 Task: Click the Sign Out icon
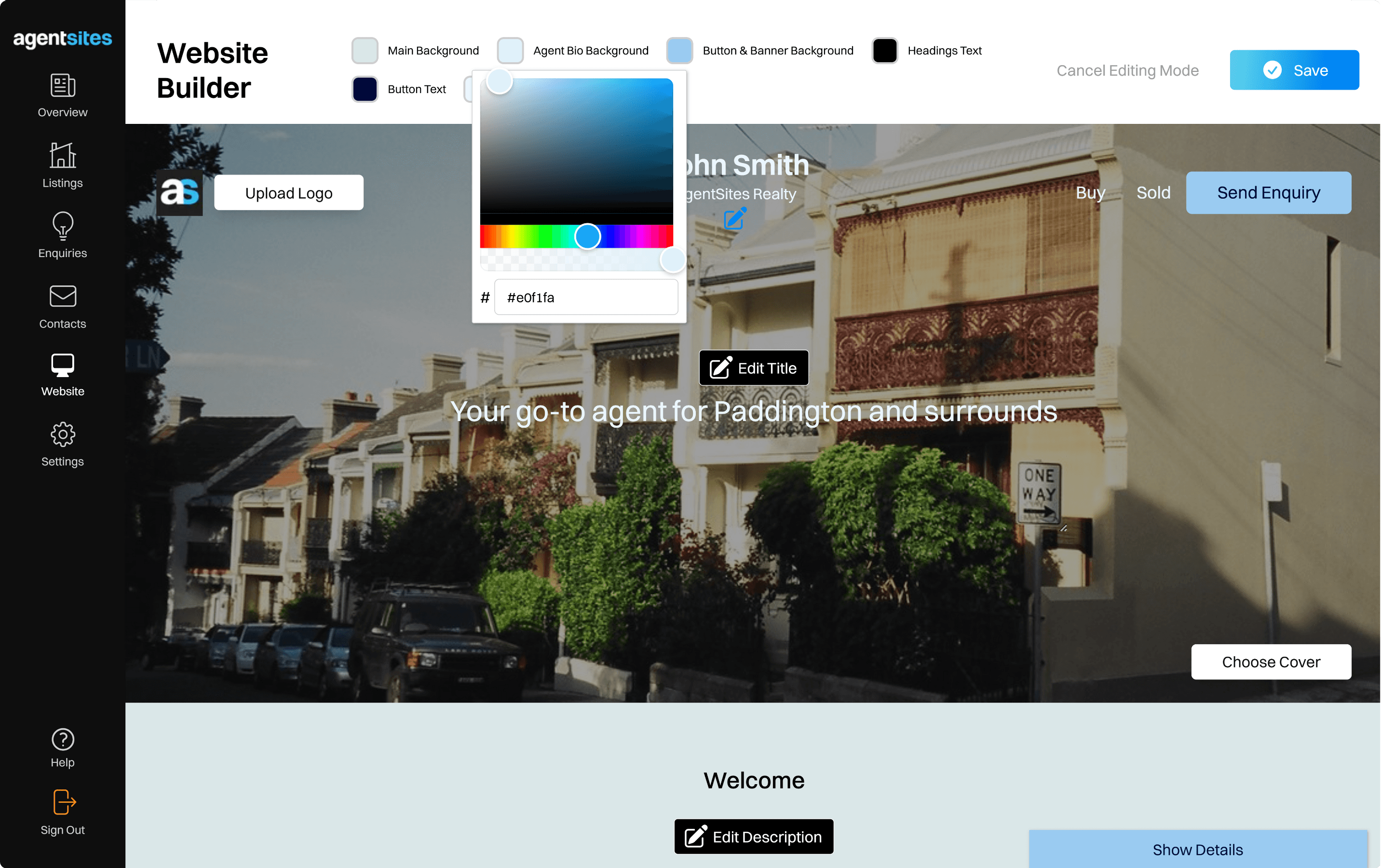pyautogui.click(x=63, y=802)
